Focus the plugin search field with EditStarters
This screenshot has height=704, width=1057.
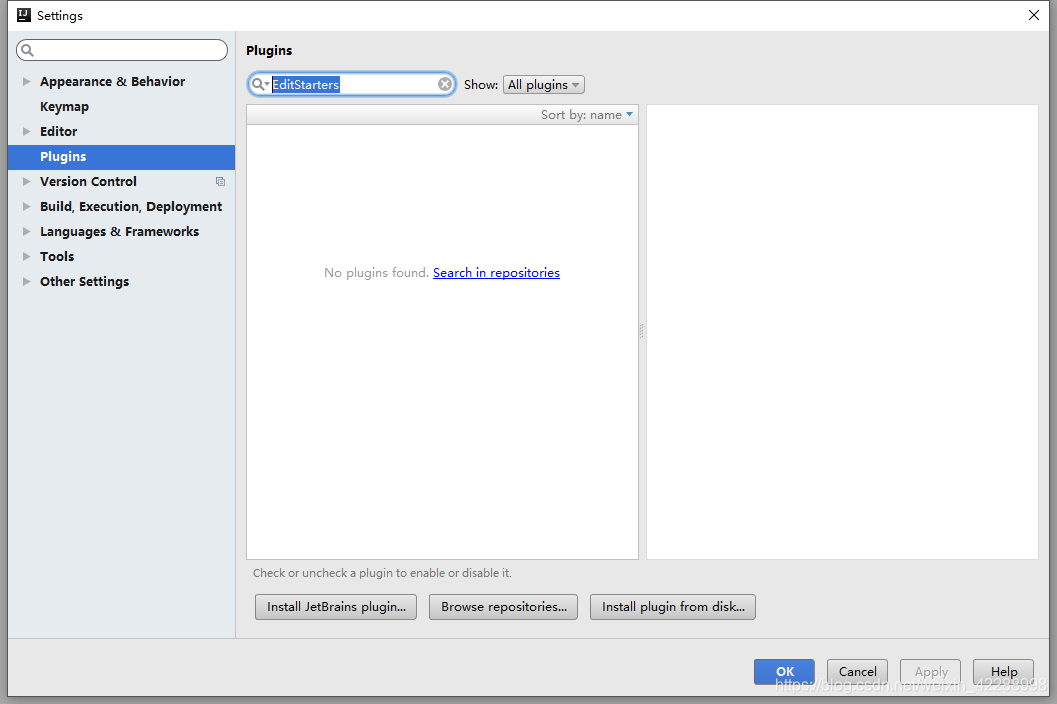[x=351, y=84]
